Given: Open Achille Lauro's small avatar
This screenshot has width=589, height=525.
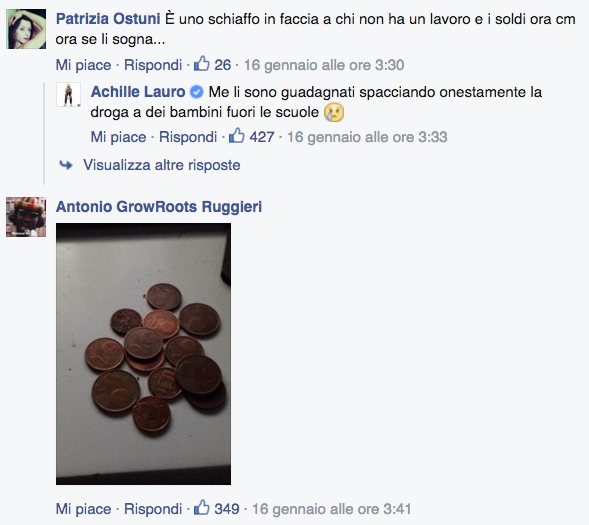Looking at the screenshot, I should [68, 95].
